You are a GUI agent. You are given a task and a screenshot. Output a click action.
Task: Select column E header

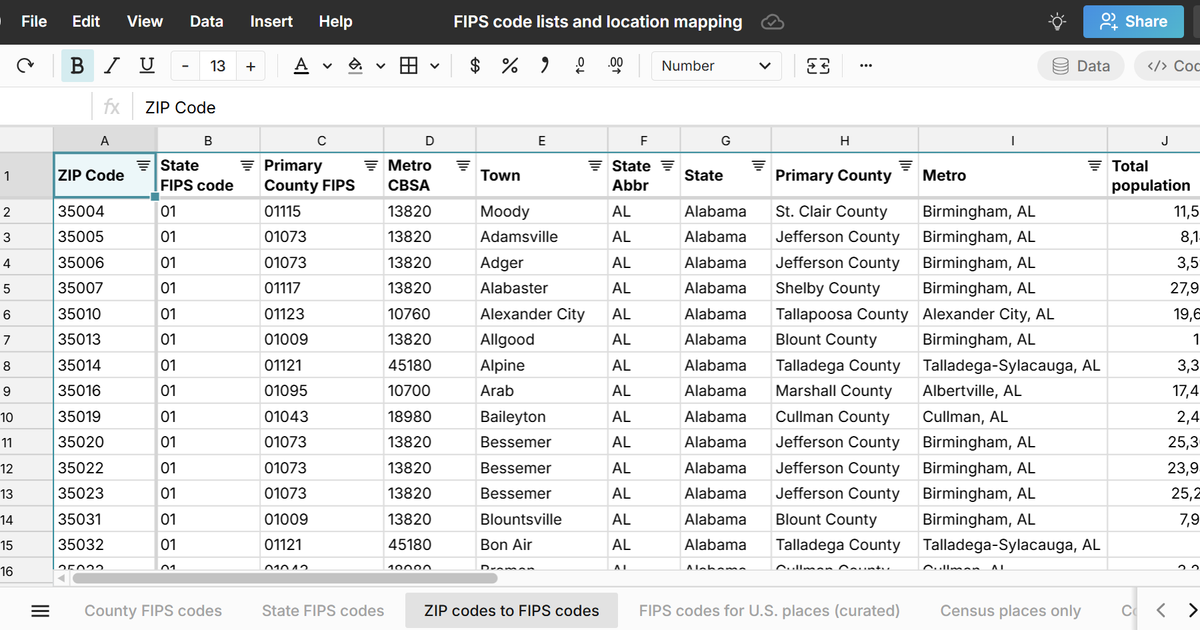tap(542, 141)
